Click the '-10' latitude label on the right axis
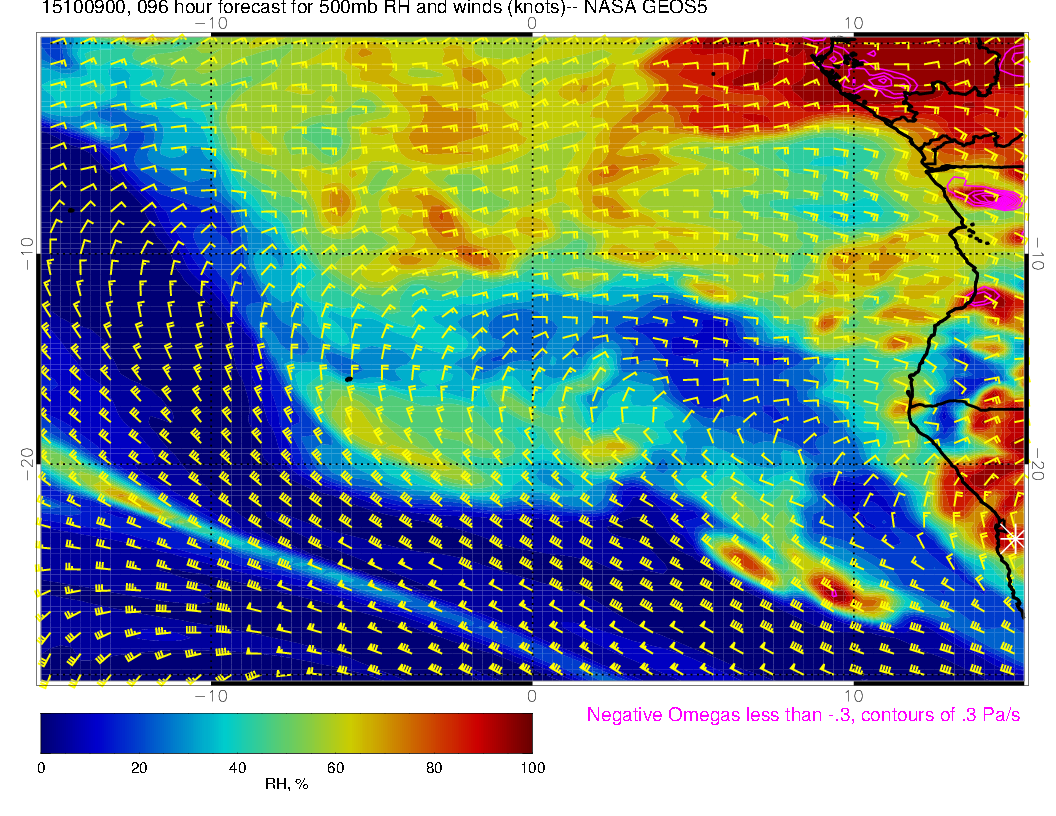 pos(1038,252)
